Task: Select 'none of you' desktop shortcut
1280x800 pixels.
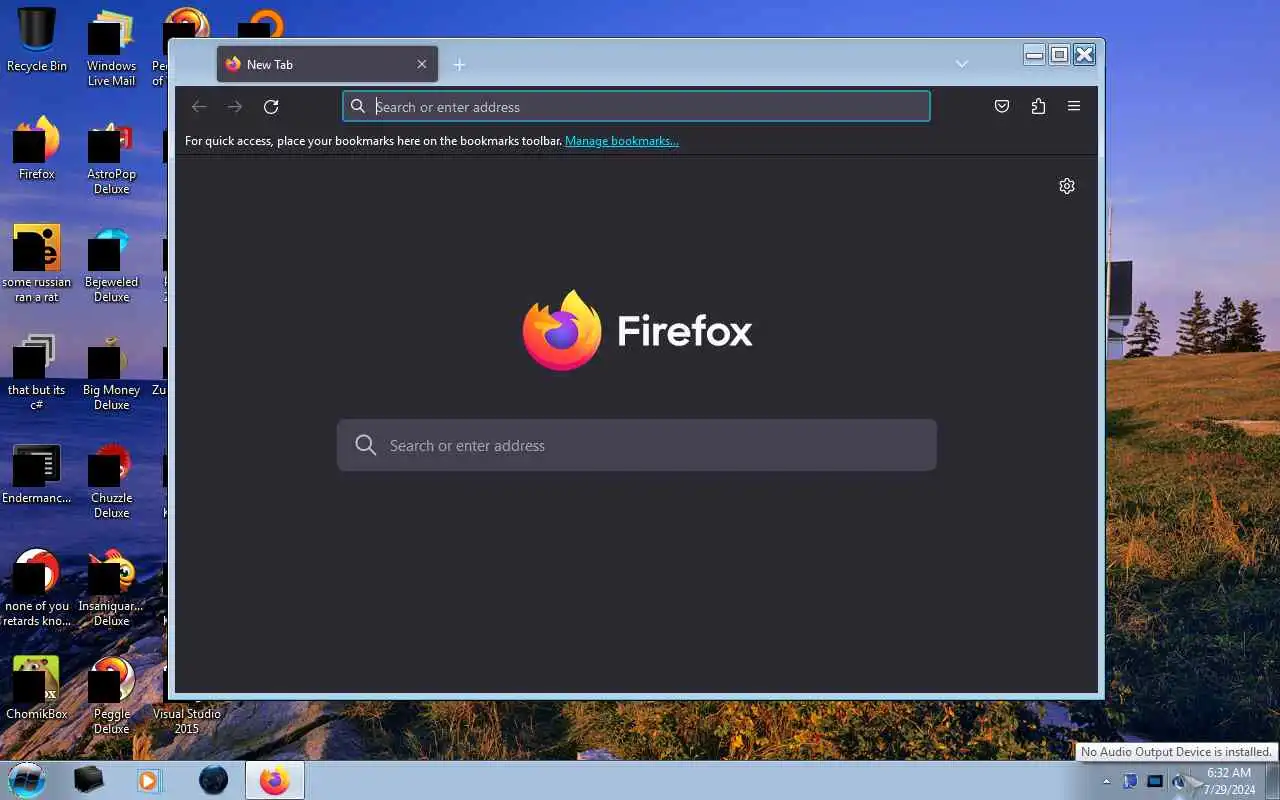Action: point(37,588)
